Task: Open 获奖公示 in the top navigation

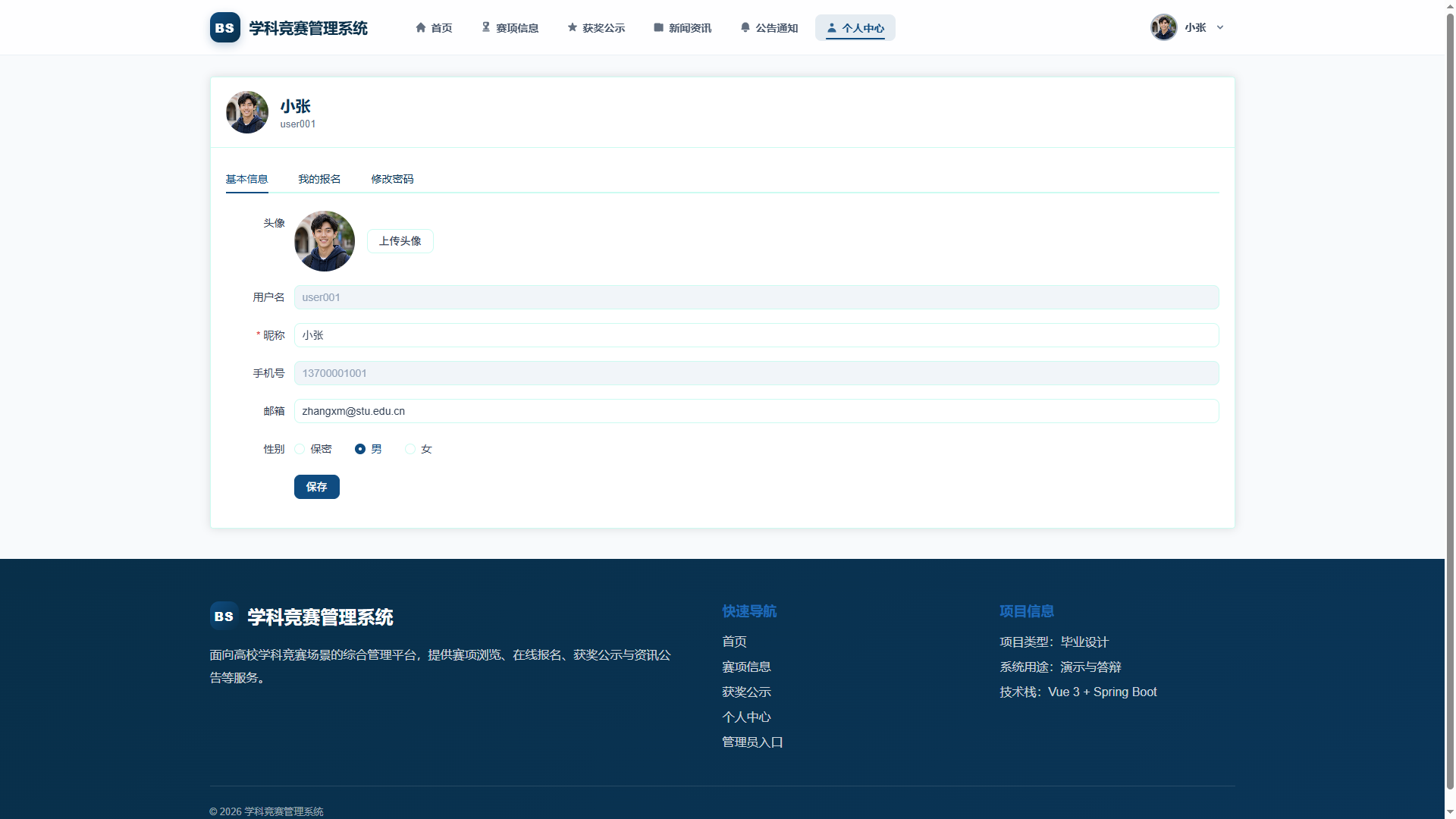Action: coord(596,28)
